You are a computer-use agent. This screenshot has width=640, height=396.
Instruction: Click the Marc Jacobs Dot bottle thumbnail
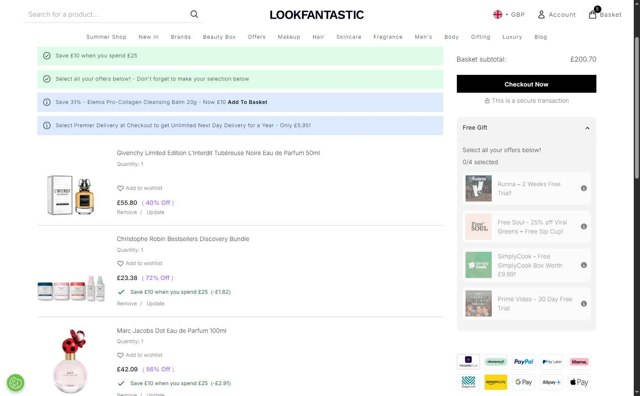pos(71,360)
